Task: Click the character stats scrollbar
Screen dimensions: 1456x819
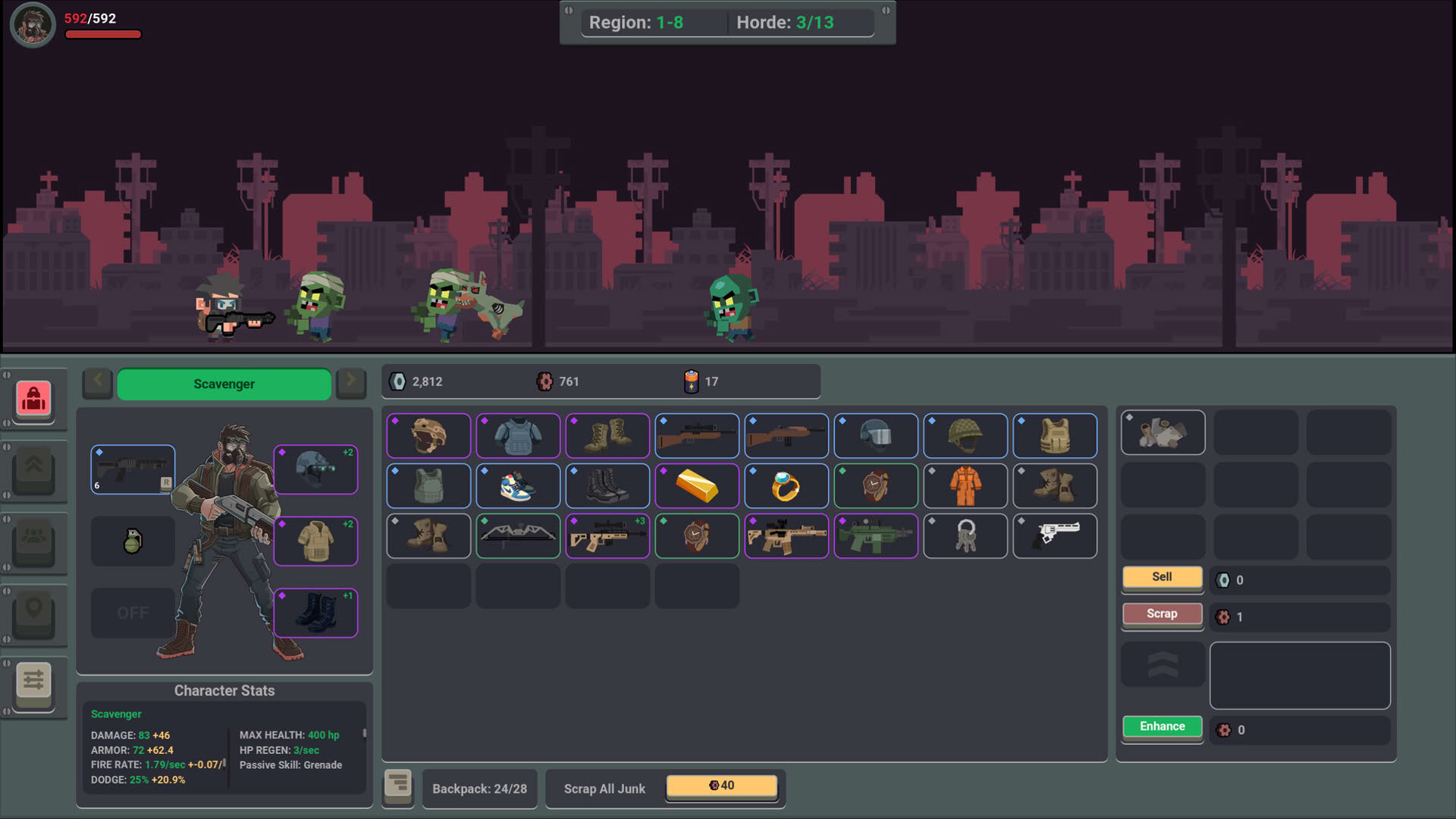Action: [x=365, y=734]
